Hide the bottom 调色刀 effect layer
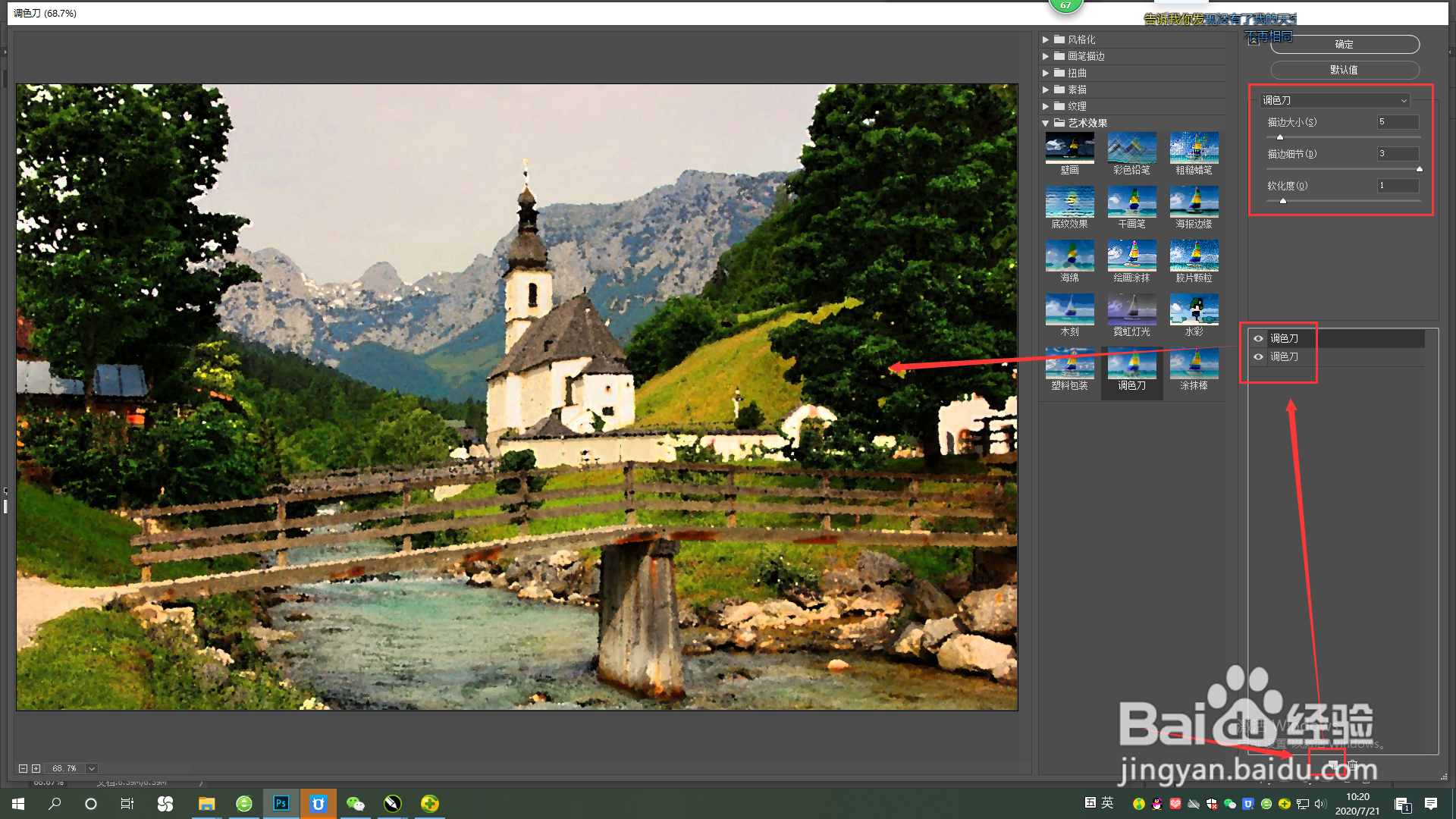The image size is (1456, 819). [1258, 356]
